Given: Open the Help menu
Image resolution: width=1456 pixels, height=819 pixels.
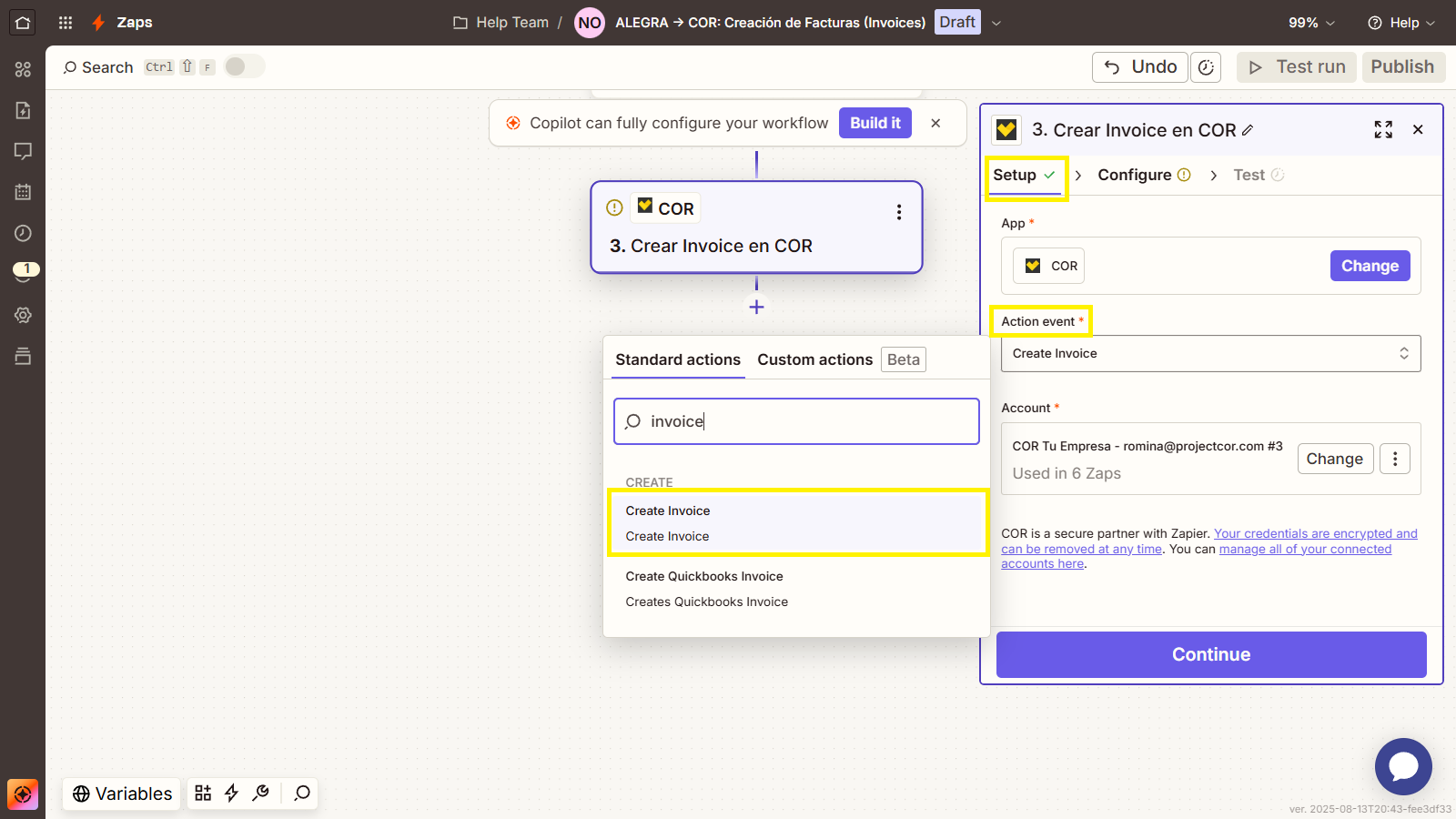Looking at the screenshot, I should point(1401,23).
